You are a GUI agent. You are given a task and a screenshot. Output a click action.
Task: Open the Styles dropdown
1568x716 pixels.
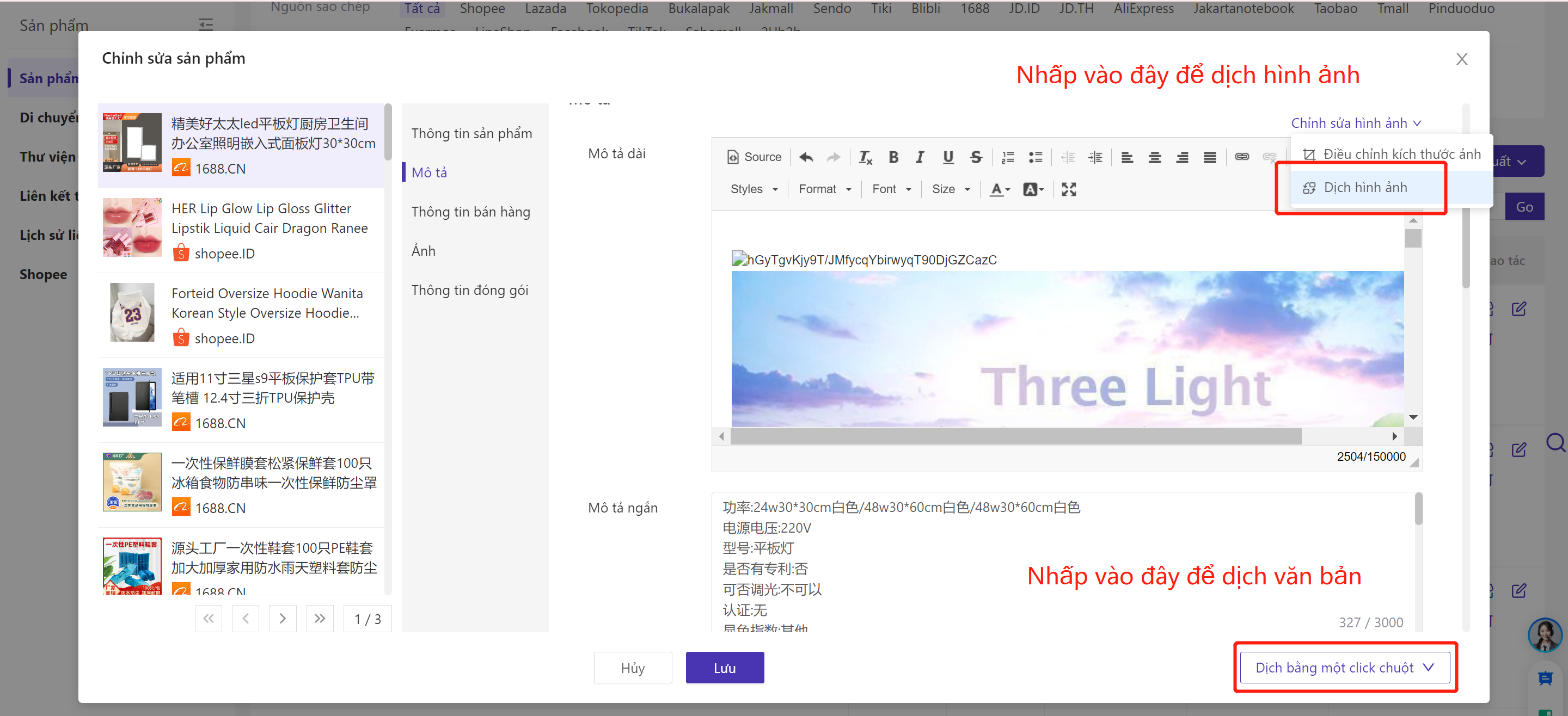[754, 189]
